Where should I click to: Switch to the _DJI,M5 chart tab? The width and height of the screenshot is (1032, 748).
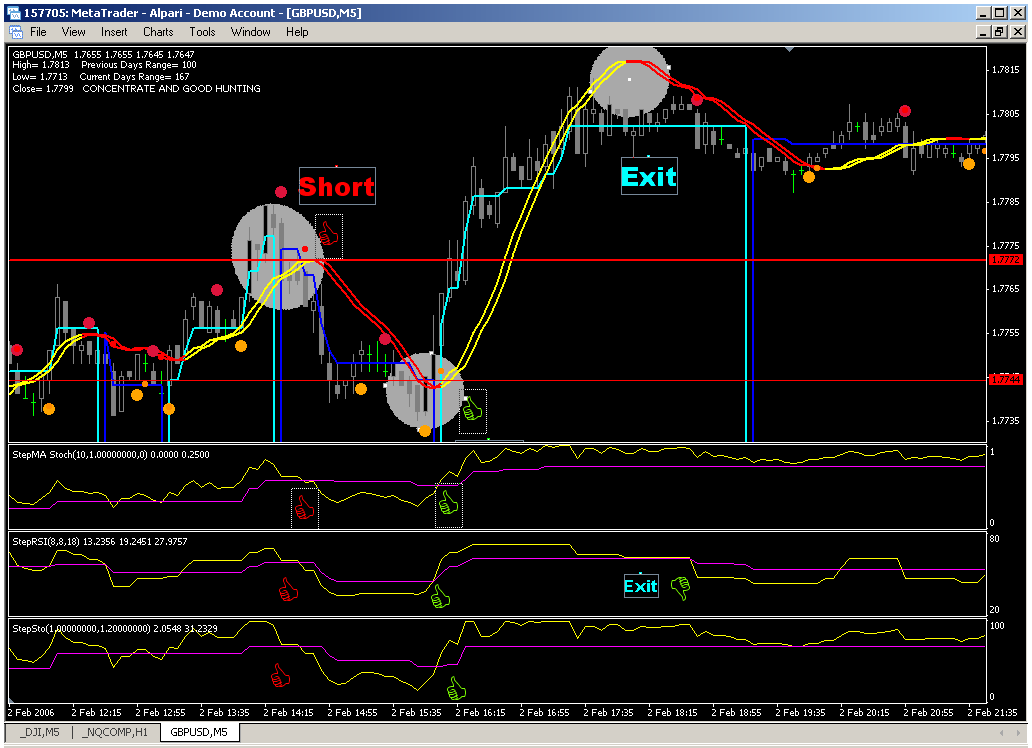39,732
